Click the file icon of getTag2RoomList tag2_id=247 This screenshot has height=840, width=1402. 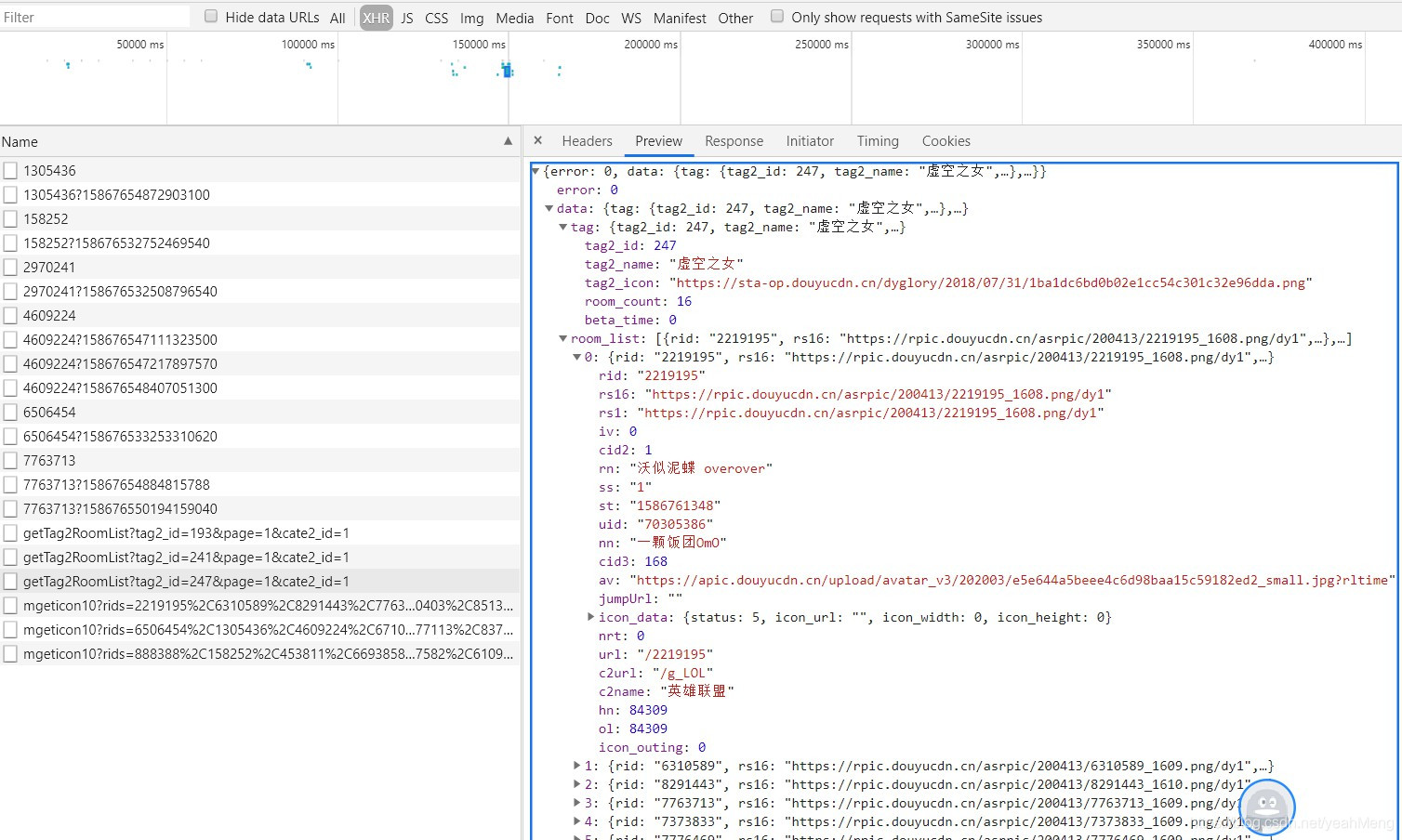click(10, 582)
